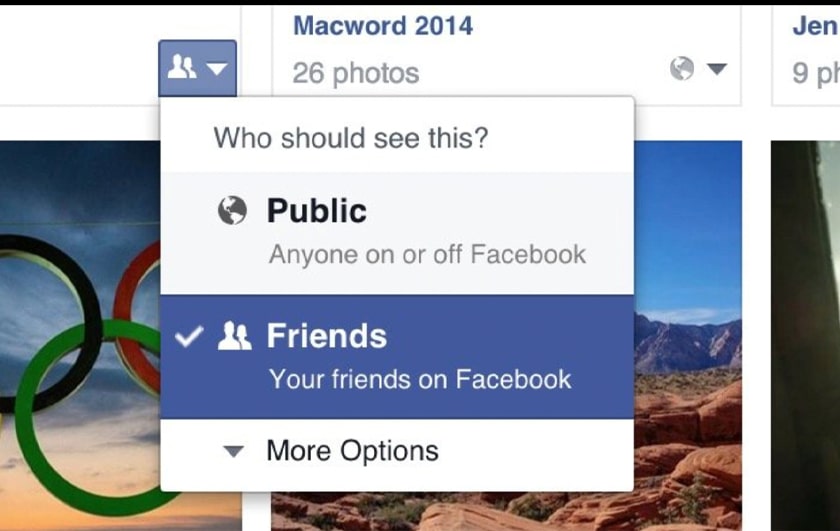Open the Macword 2014 album link
Screen dimensions: 840x531
click(x=382, y=26)
